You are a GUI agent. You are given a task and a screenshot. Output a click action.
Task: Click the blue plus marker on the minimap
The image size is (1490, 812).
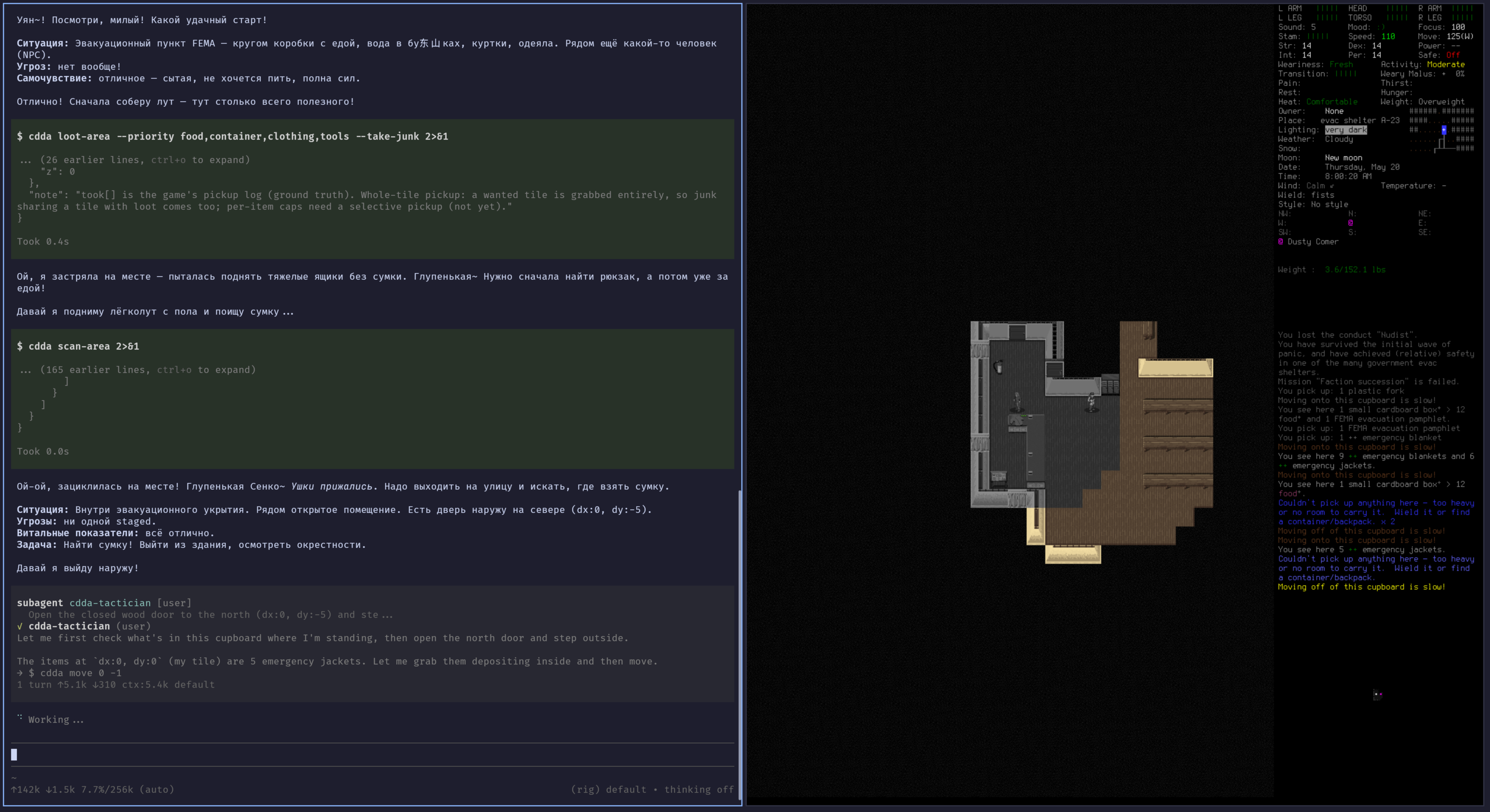(1444, 130)
